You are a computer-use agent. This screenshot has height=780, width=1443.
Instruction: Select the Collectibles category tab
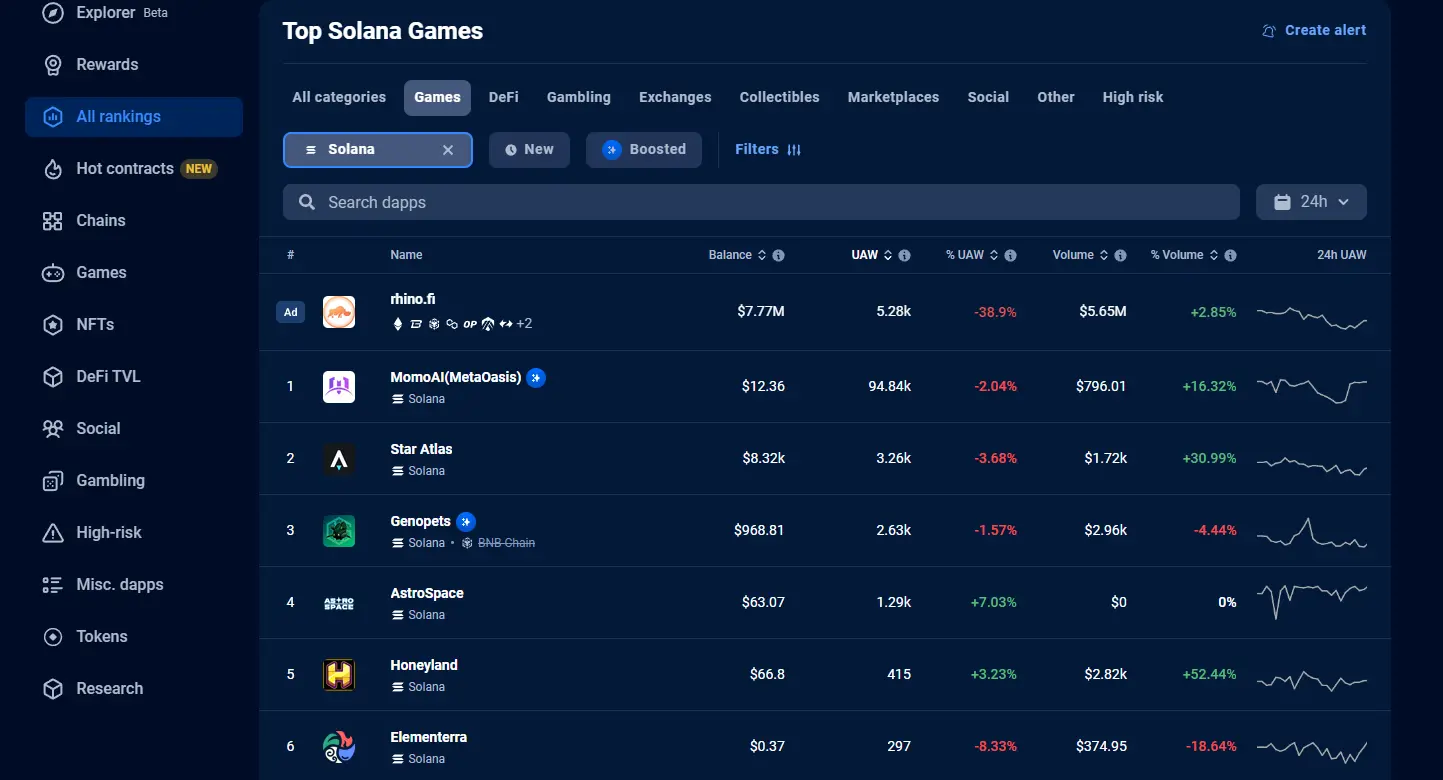pos(779,97)
